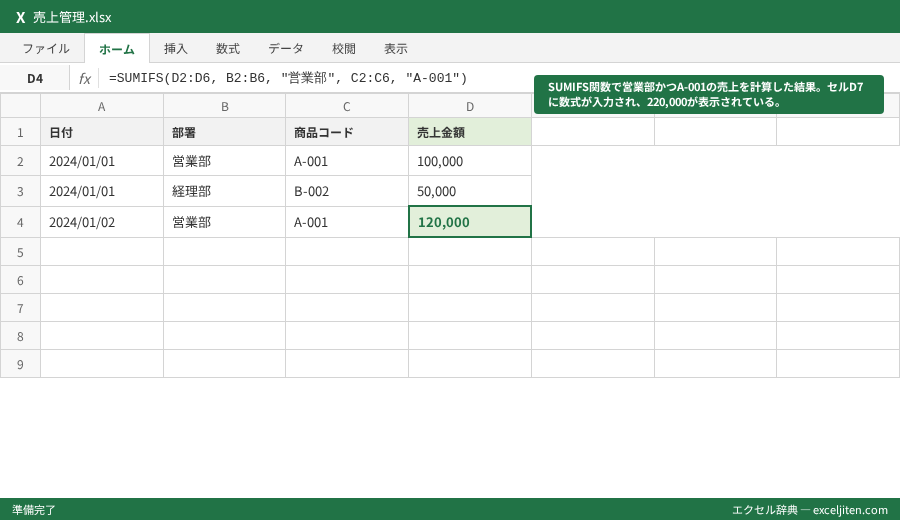Click the active cell showing 120,000
This screenshot has height=520, width=900.
(x=470, y=222)
